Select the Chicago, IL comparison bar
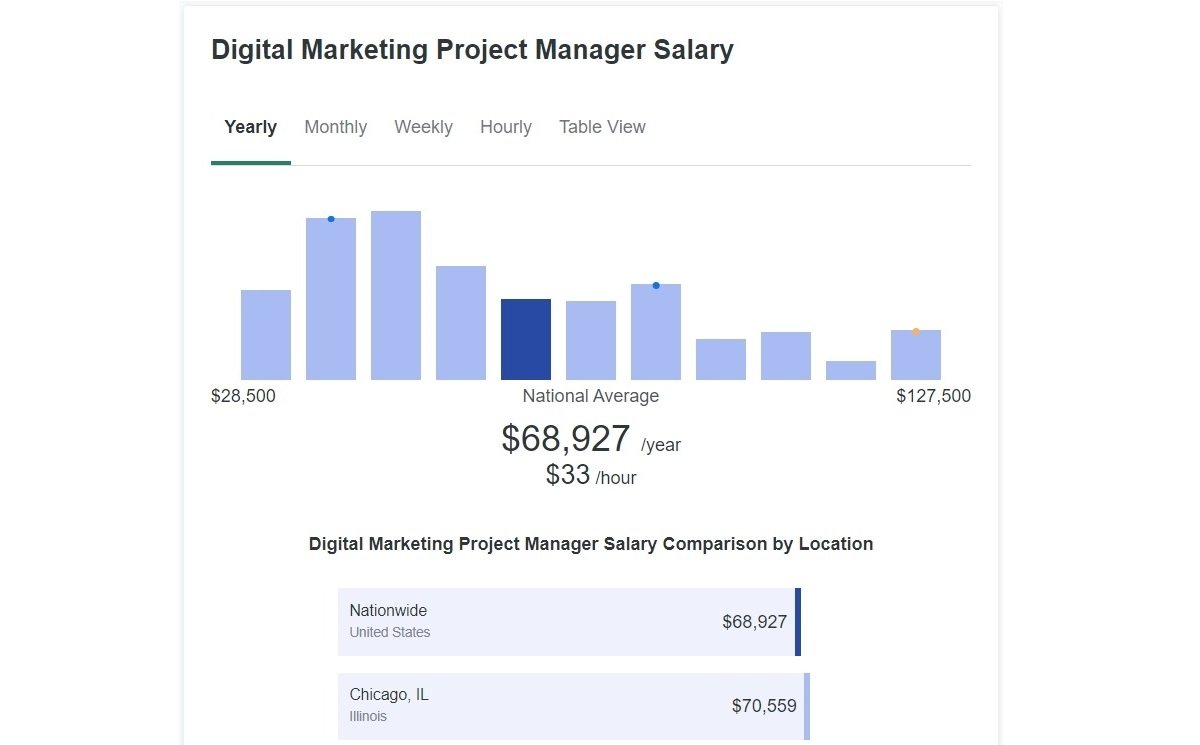The height and width of the screenshot is (745, 1200). 568,705
